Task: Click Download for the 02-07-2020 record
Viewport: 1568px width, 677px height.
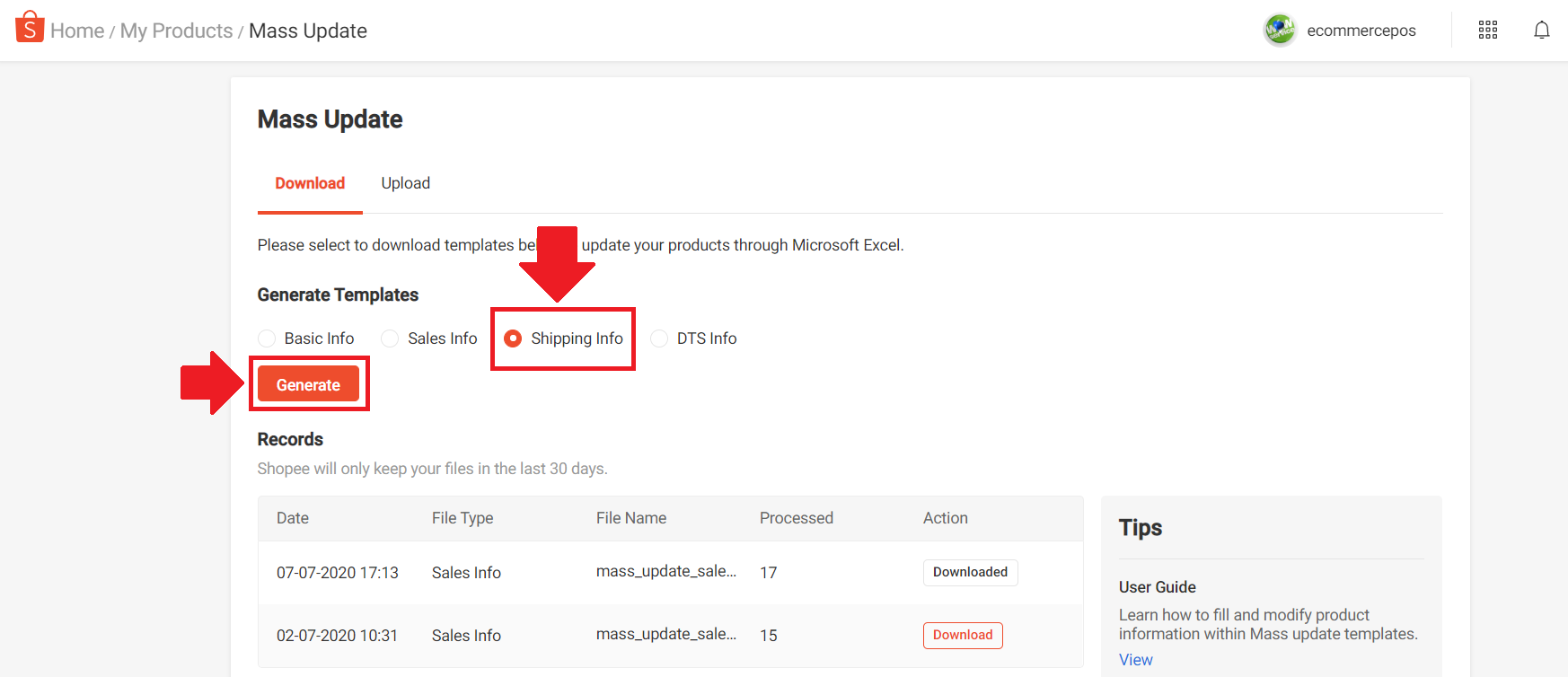Action: tap(962, 635)
